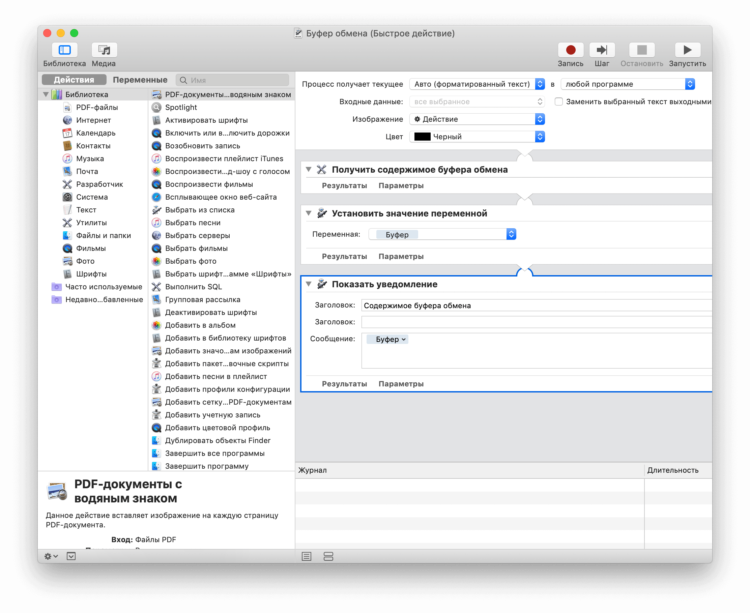Image resolution: width=750 pixels, height=613 pixels.
Task: Open the любой программе dropdown
Action: pyautogui.click(x=628, y=84)
